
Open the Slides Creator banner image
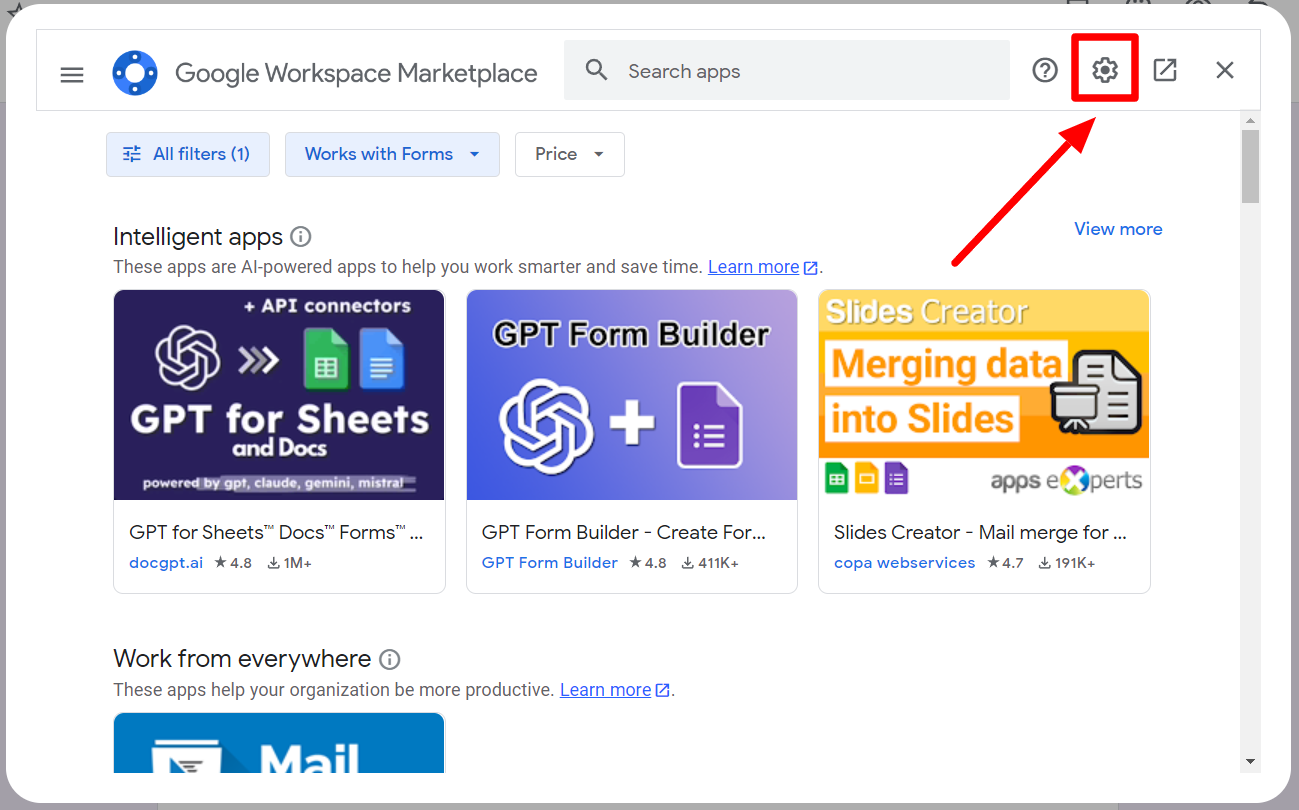tap(984, 395)
